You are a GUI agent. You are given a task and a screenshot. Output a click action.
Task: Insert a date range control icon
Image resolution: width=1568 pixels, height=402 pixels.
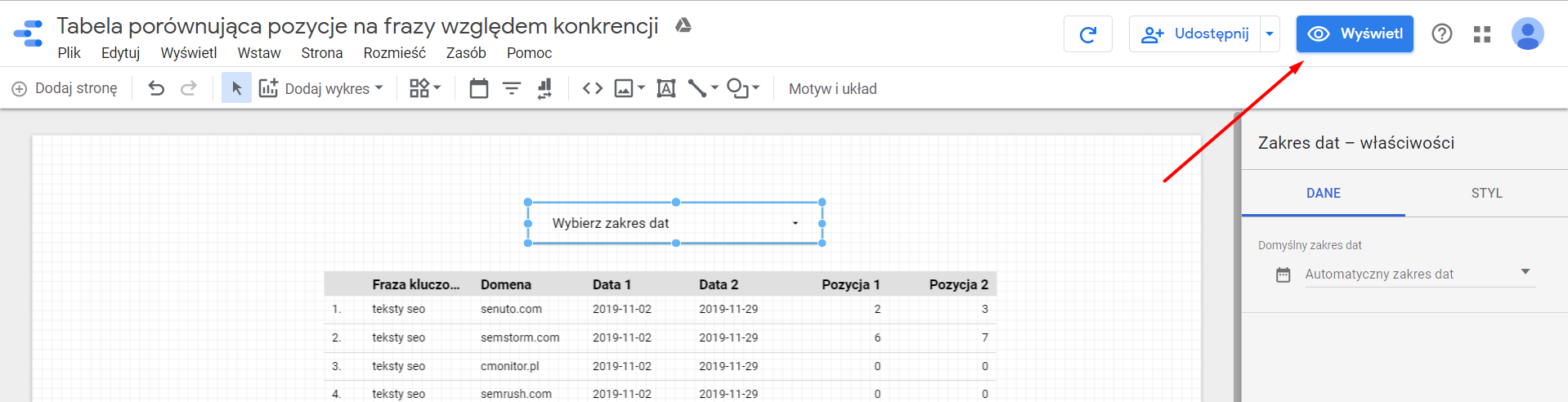click(x=479, y=88)
